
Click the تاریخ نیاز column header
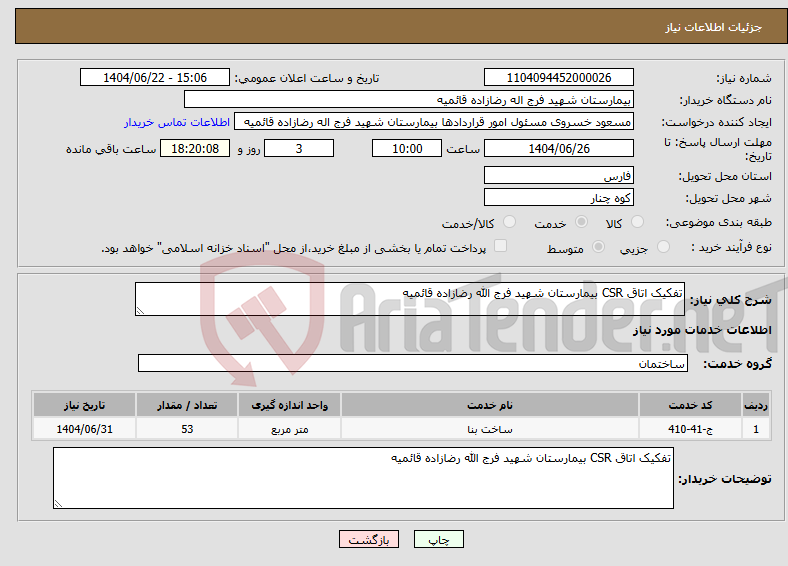pyautogui.click(x=84, y=405)
